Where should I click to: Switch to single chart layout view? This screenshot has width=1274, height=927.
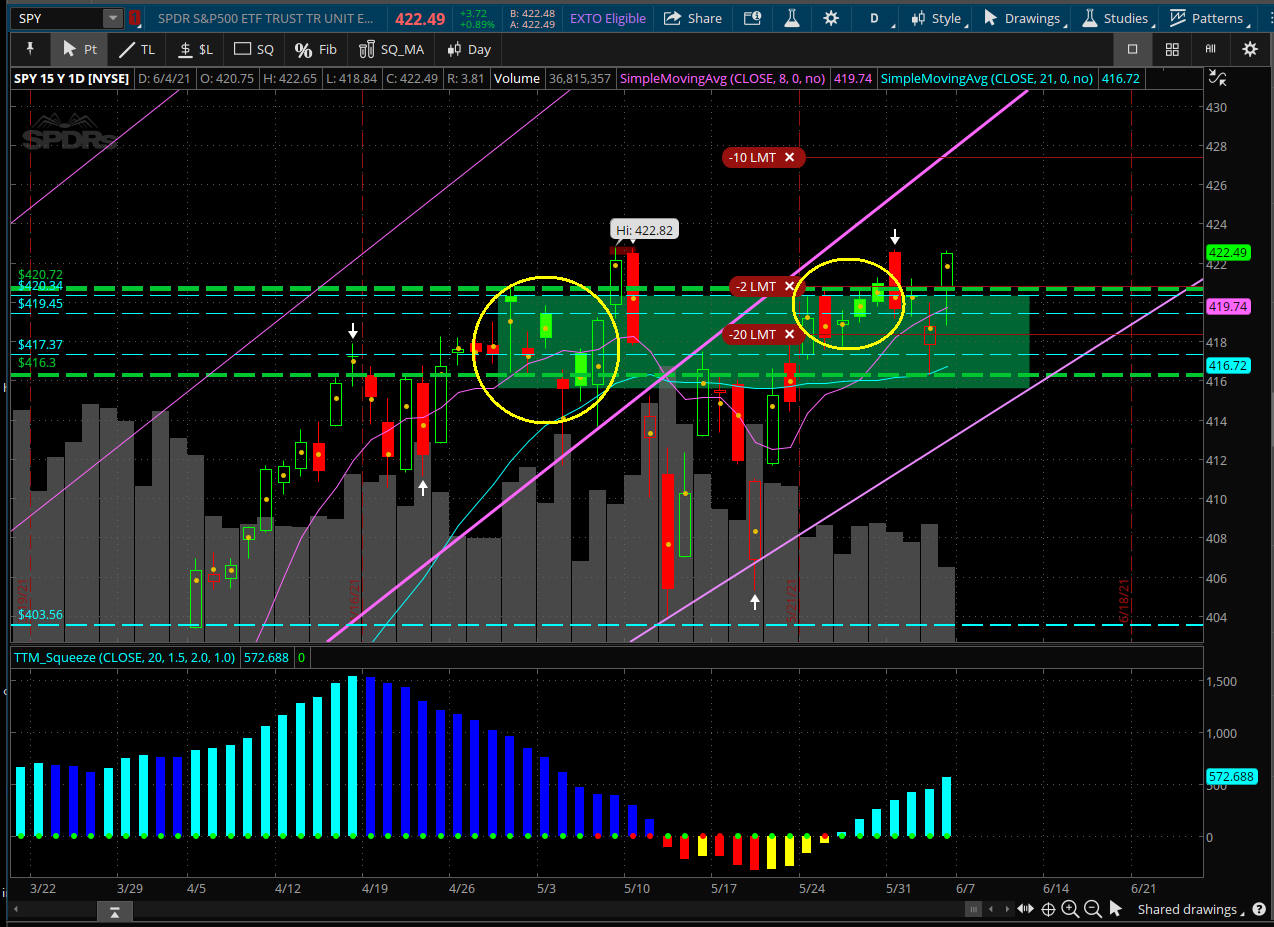tap(1133, 49)
